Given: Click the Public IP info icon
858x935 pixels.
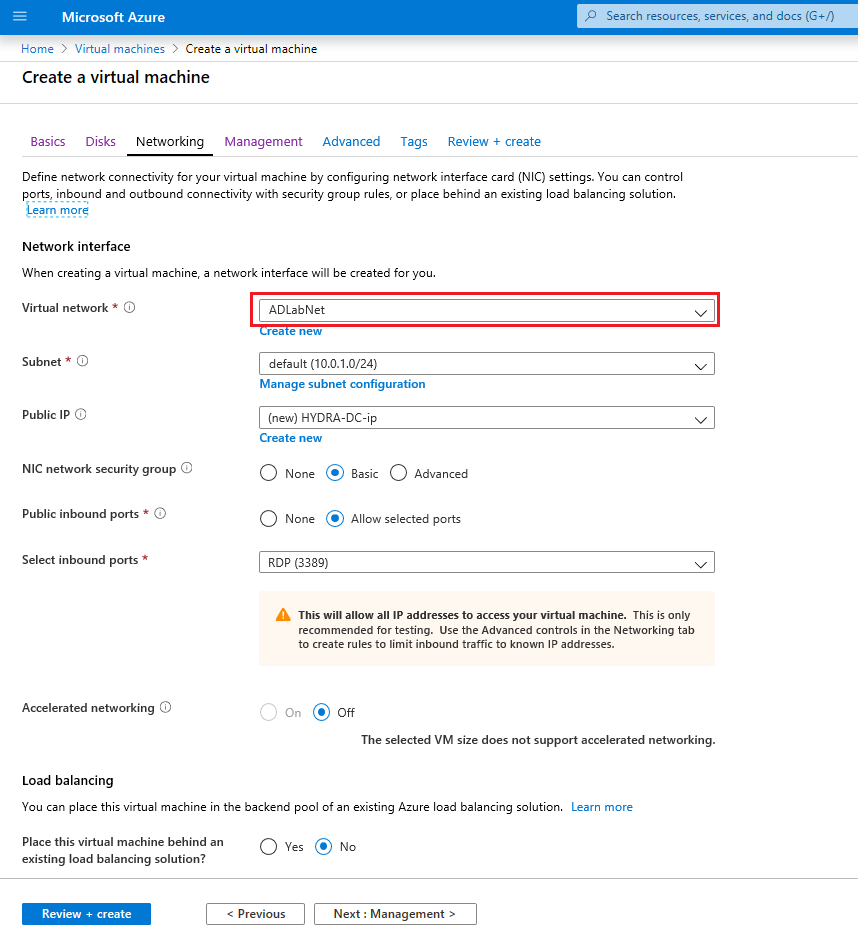Looking at the screenshot, I should (x=81, y=414).
